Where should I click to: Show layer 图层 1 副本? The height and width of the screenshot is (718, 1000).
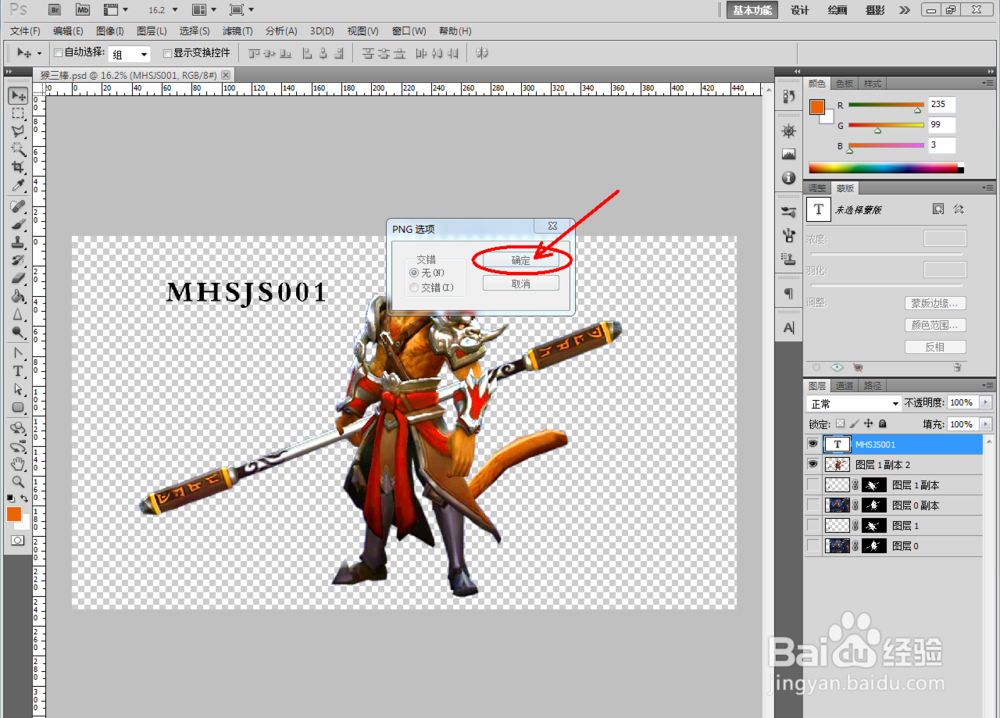812,485
